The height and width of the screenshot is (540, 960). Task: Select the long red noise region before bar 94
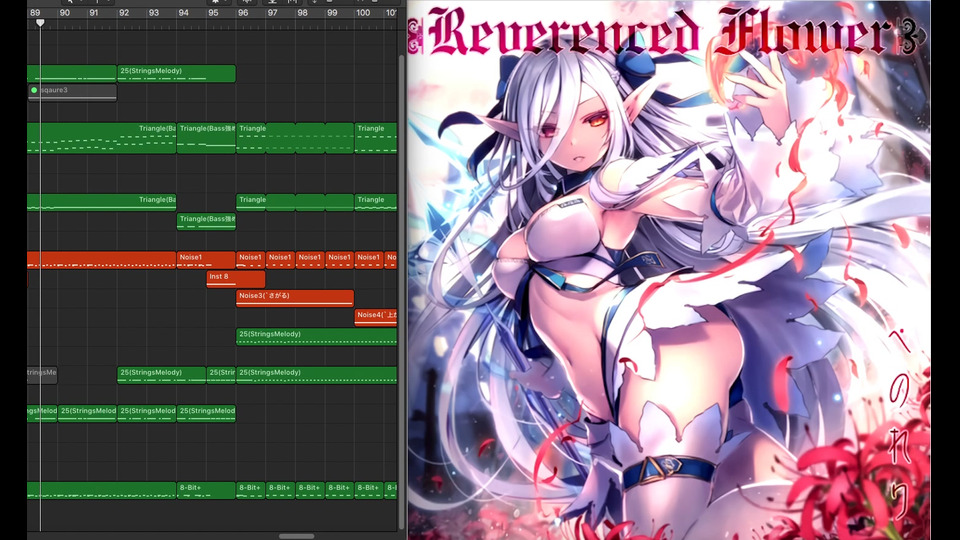(x=102, y=260)
